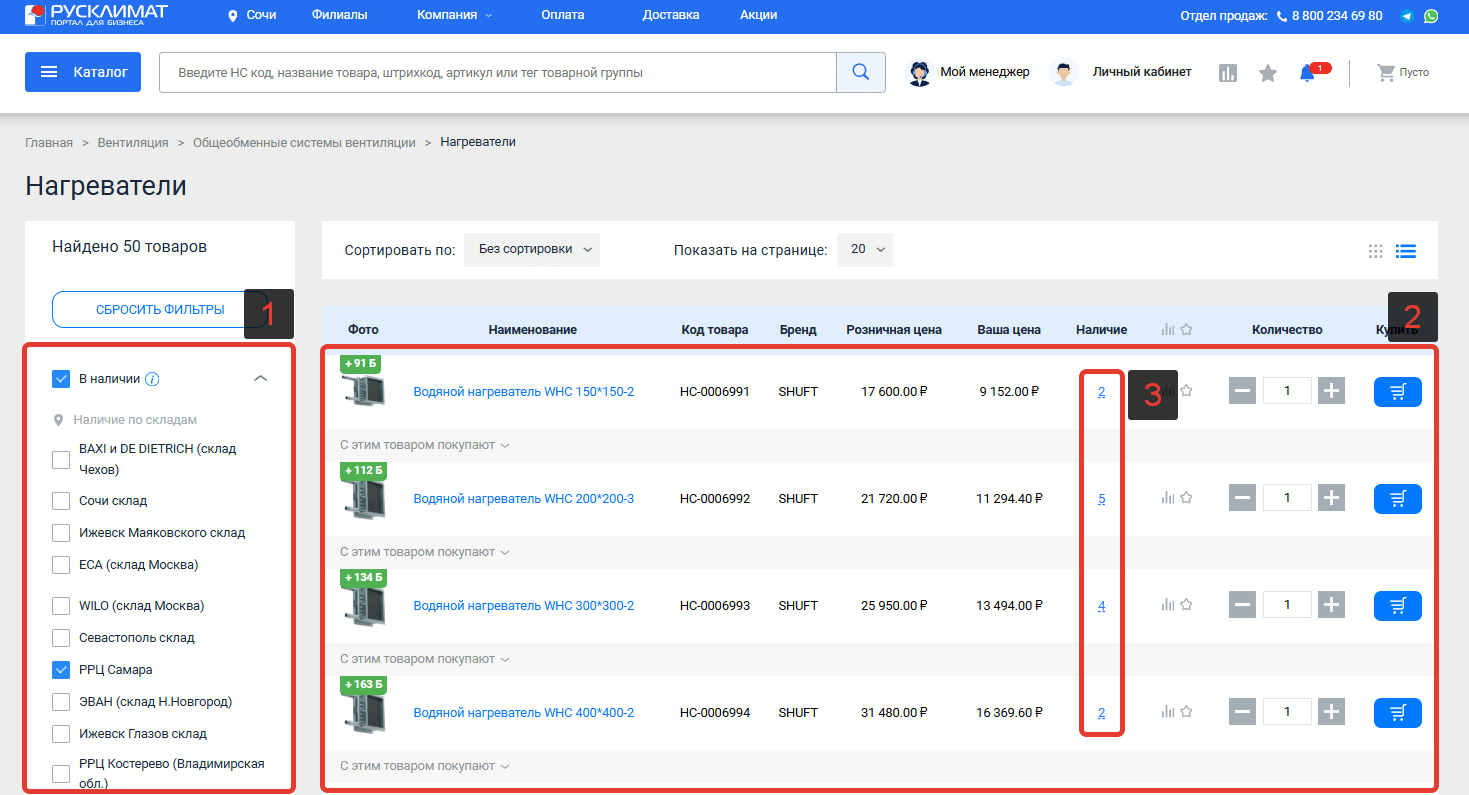Click the Telegram icon in top bar
The height and width of the screenshot is (795, 1469).
[x=1407, y=16]
